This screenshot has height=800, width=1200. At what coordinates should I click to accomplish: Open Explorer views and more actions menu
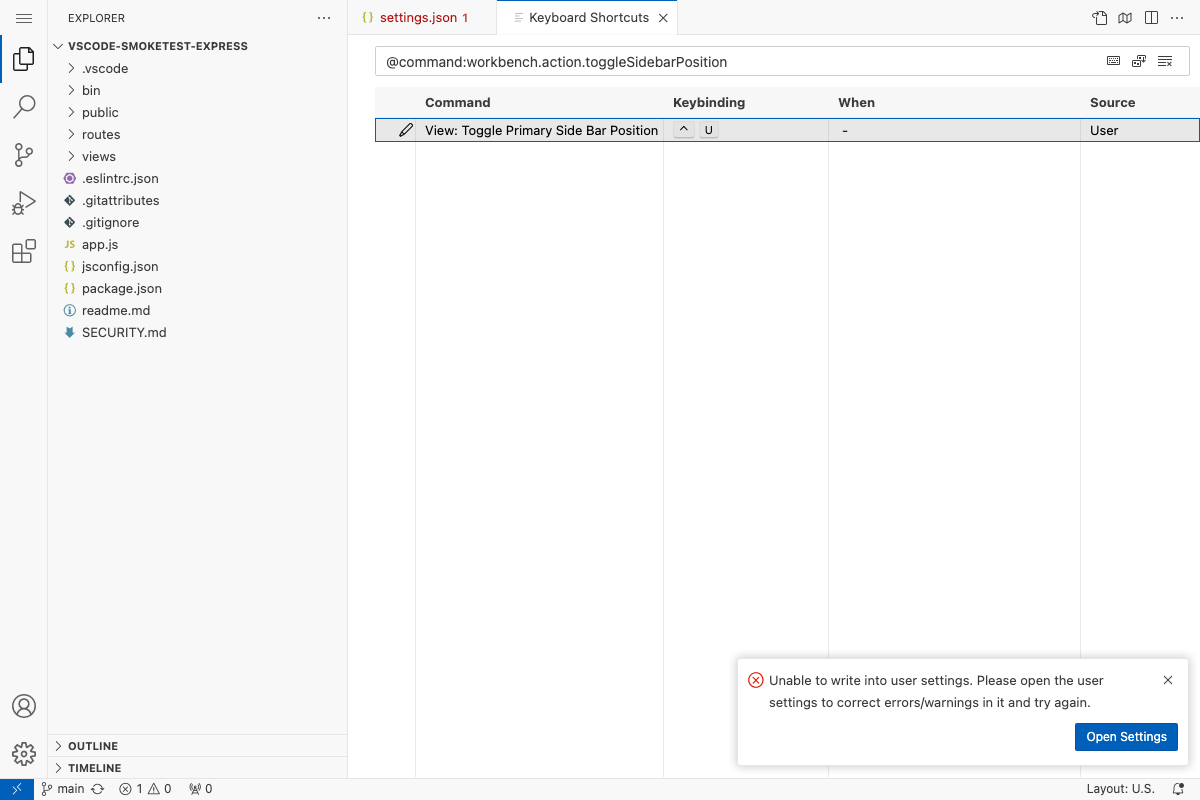coord(323,18)
